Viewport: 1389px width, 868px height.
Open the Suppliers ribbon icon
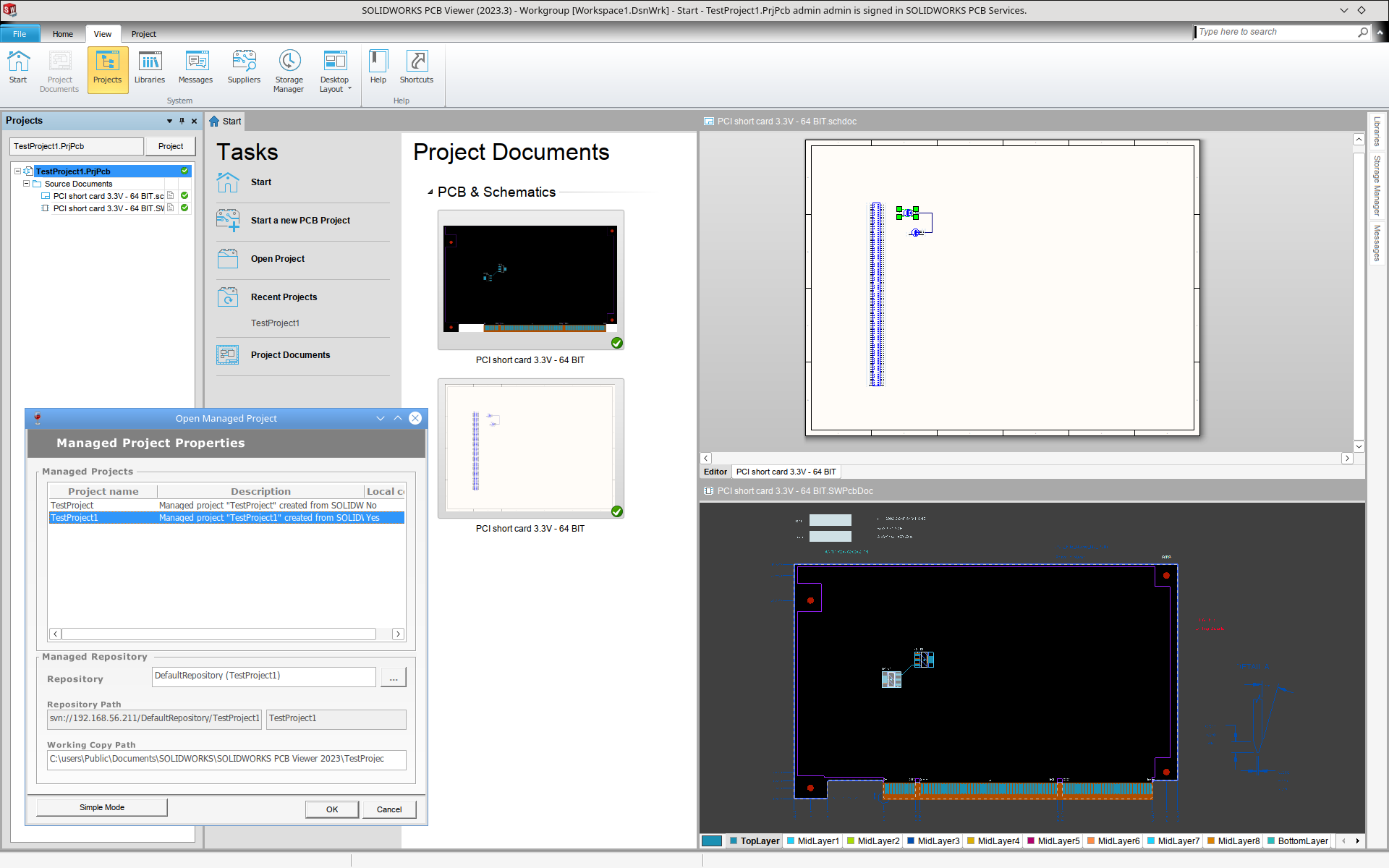click(x=244, y=68)
